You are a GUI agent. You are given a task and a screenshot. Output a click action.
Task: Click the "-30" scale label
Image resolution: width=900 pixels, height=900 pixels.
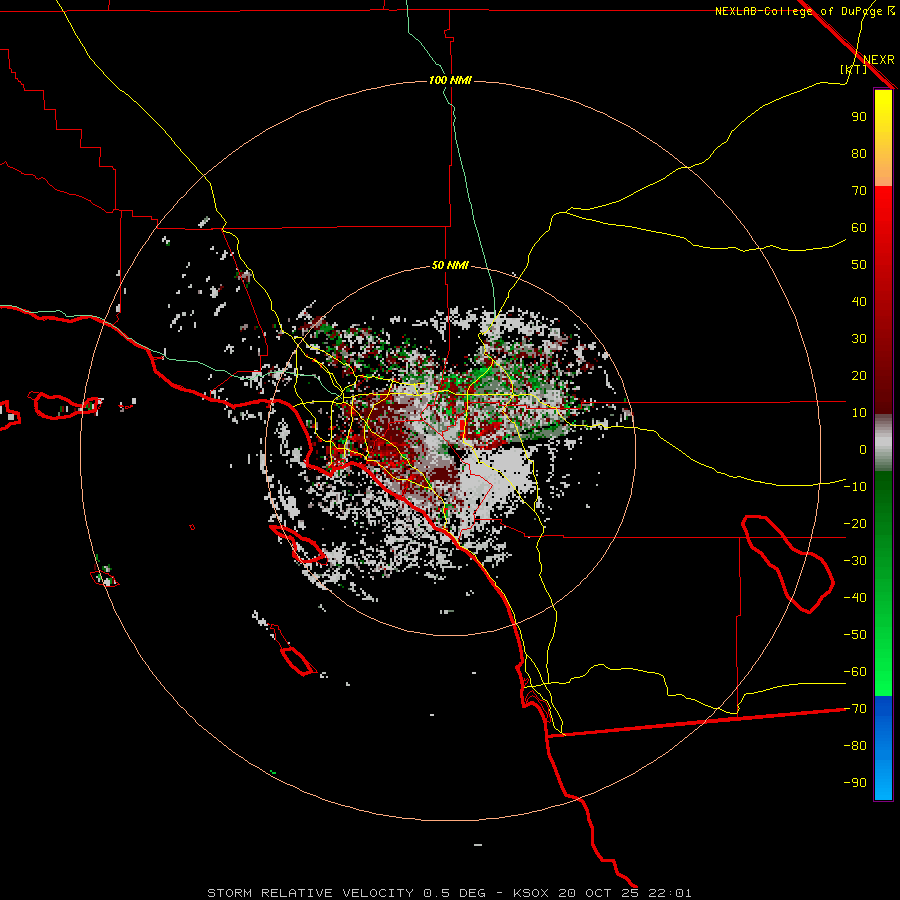click(855, 561)
